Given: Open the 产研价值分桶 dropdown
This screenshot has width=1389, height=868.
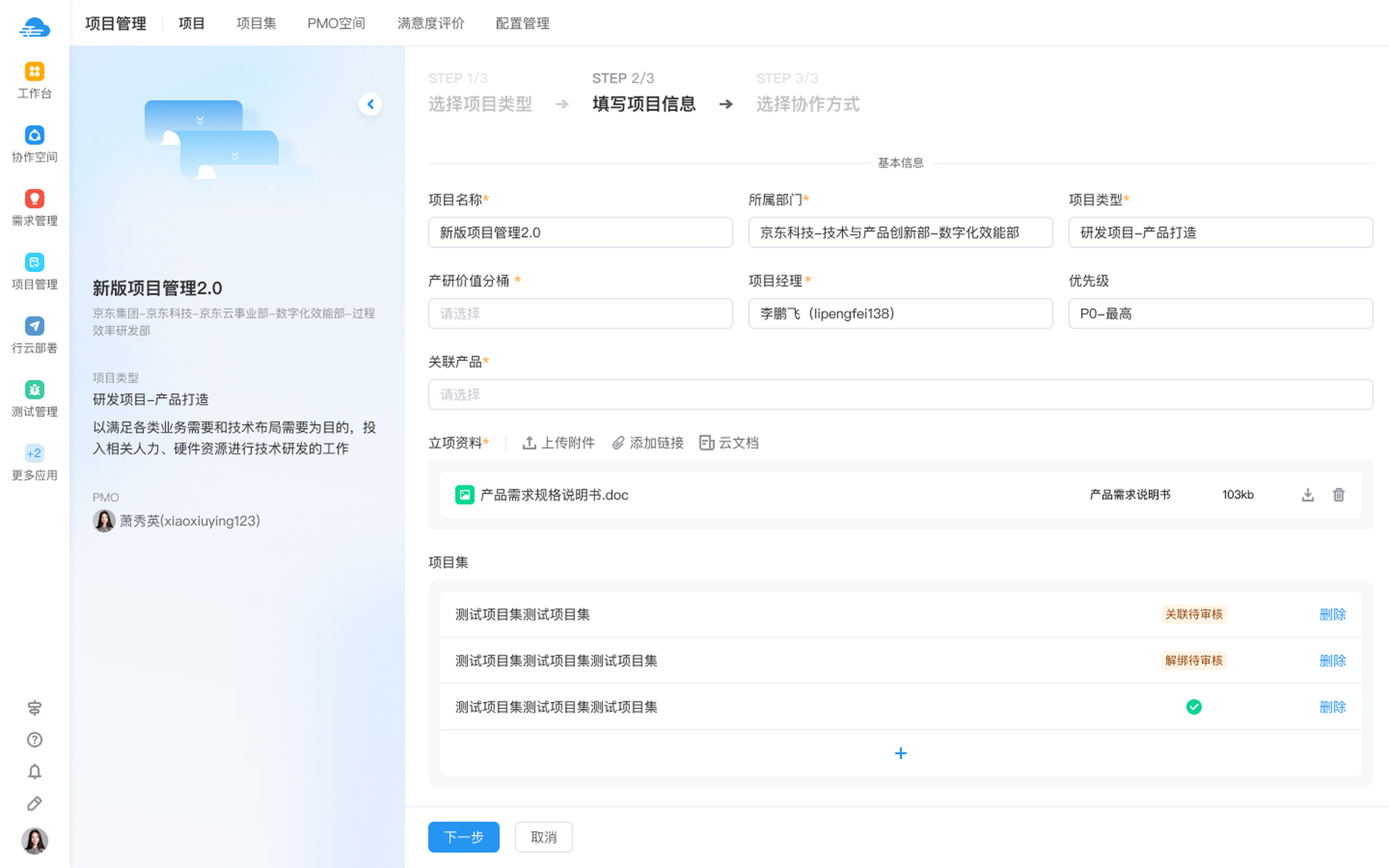Looking at the screenshot, I should (x=580, y=313).
